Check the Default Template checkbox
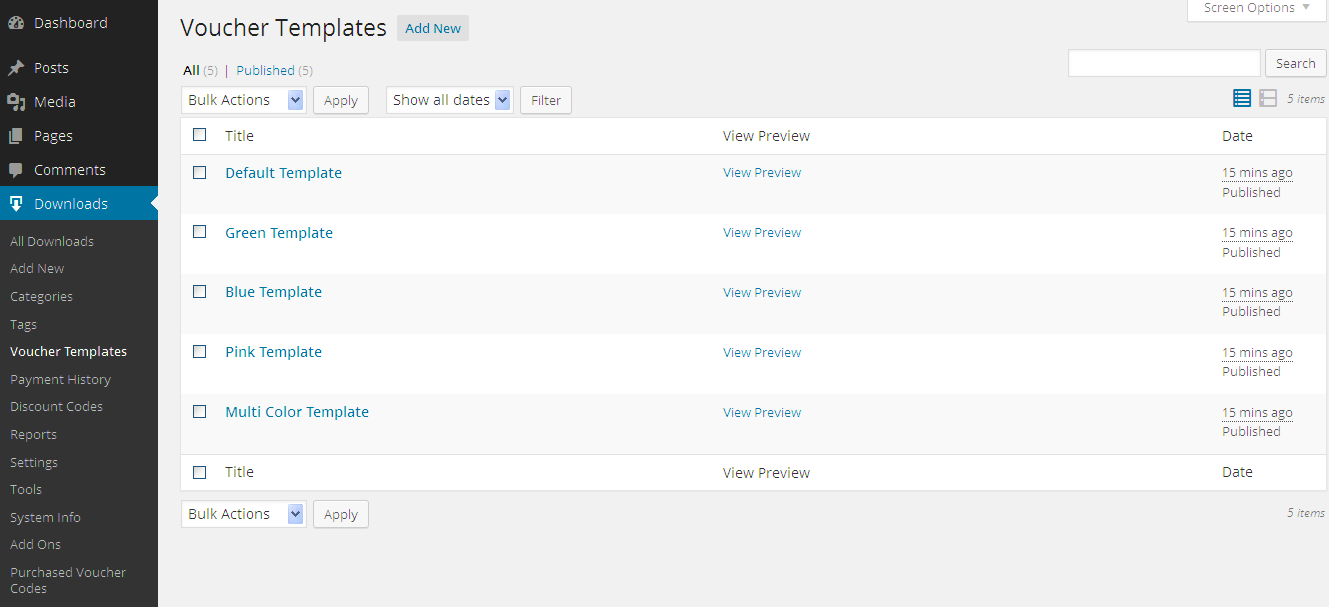 point(200,172)
